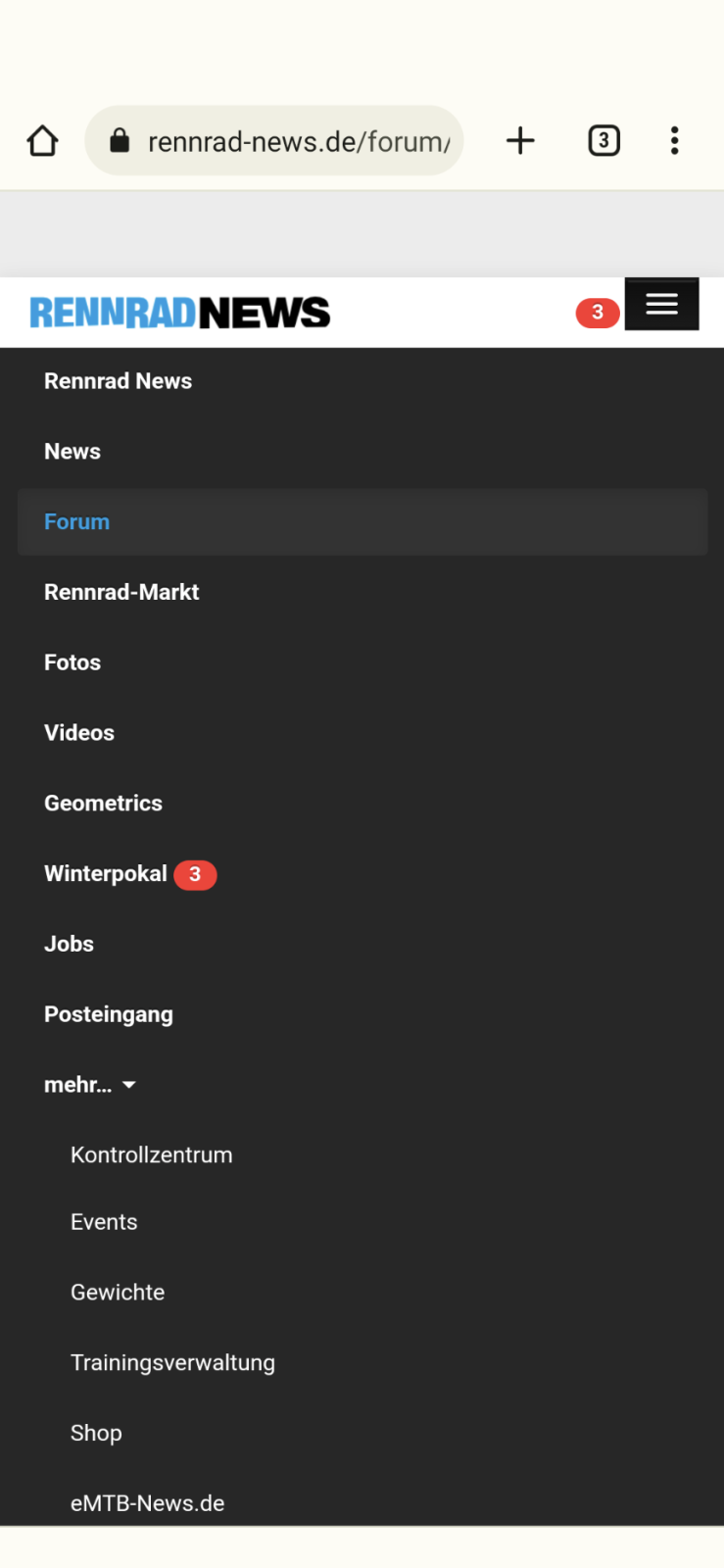Open a new tab with plus icon
This screenshot has height=1568, width=724.
[x=520, y=141]
